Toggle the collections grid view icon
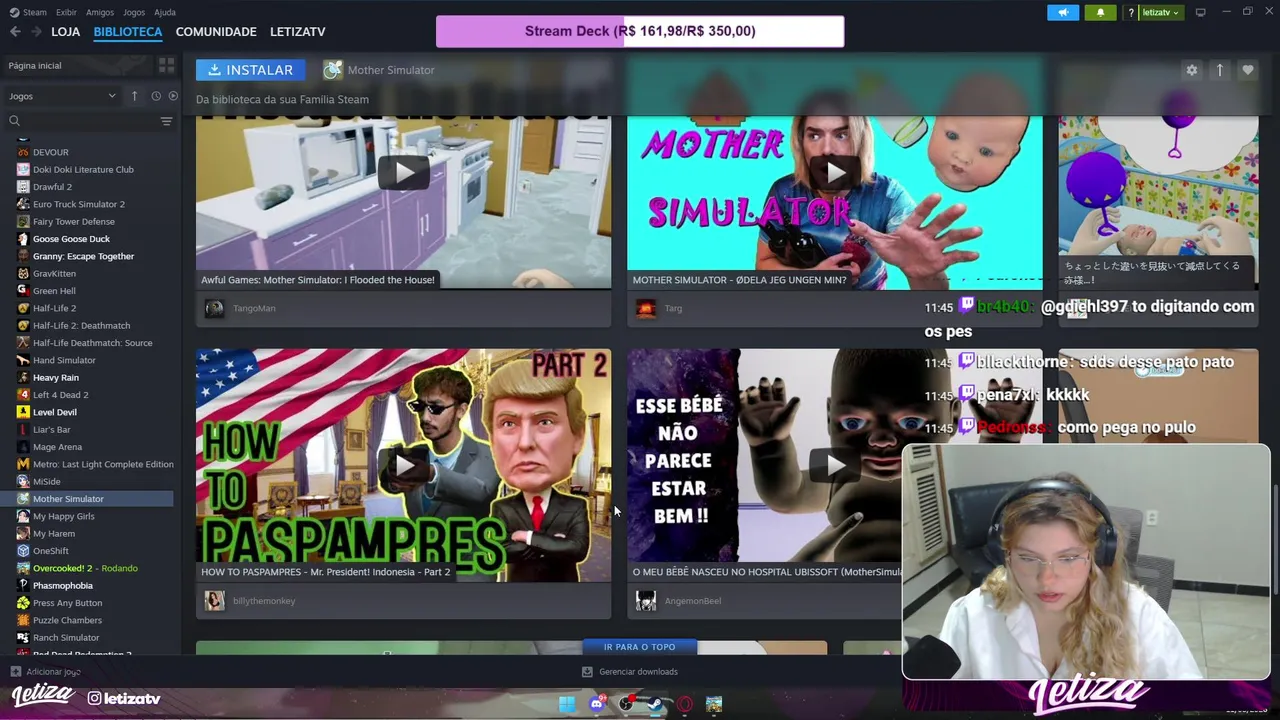 click(x=166, y=65)
